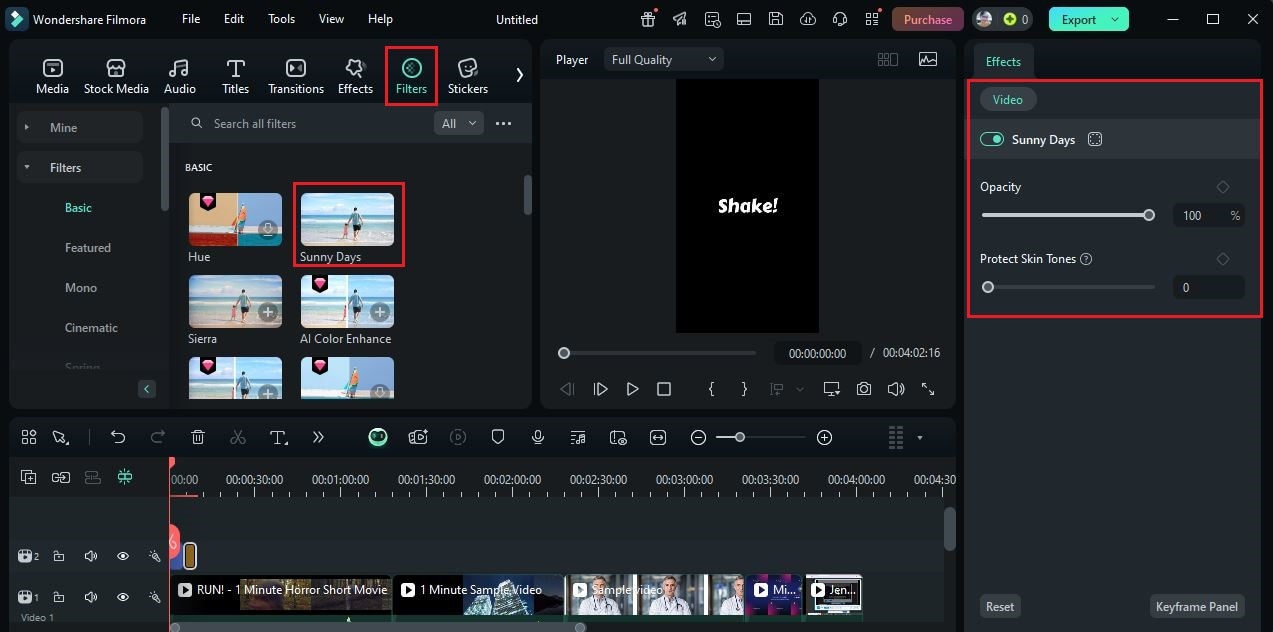
Task: Open the player grid view icon
Action: pos(887,59)
